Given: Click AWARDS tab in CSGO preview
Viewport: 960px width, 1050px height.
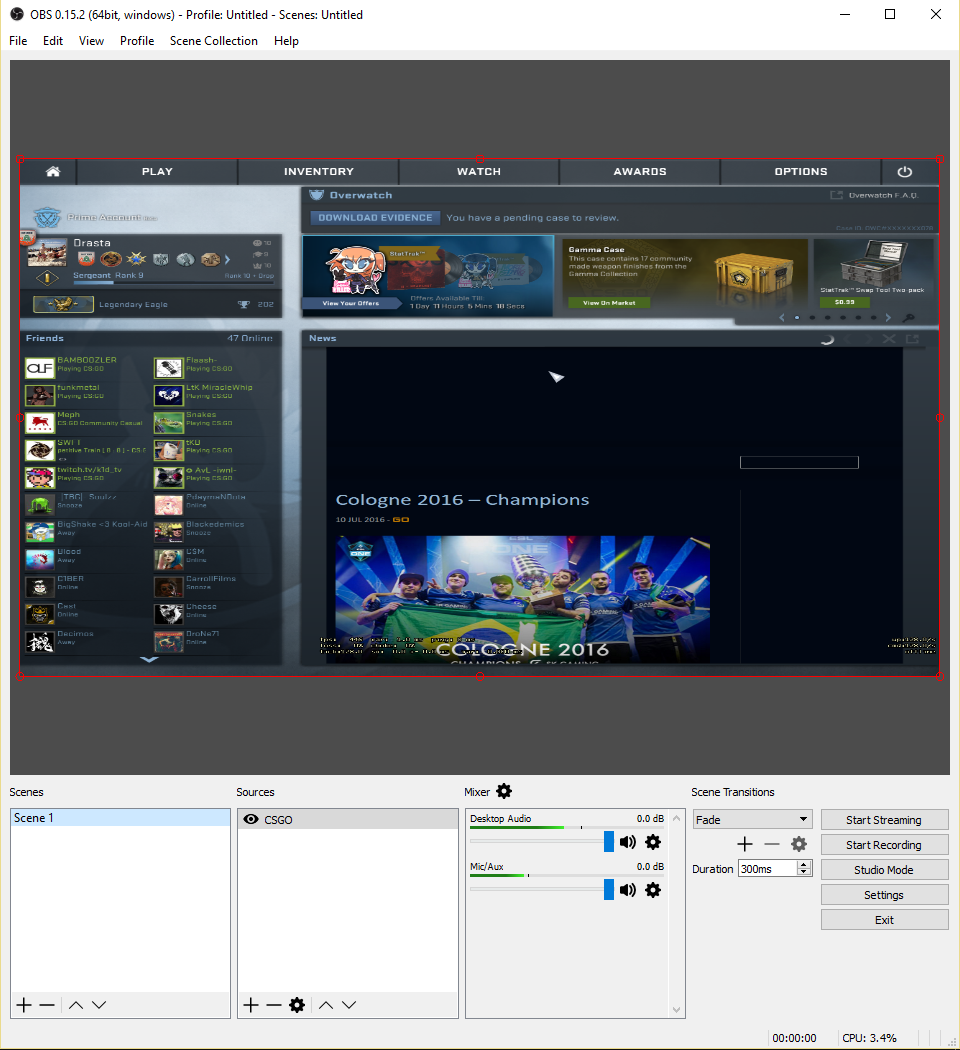Looking at the screenshot, I should (640, 171).
